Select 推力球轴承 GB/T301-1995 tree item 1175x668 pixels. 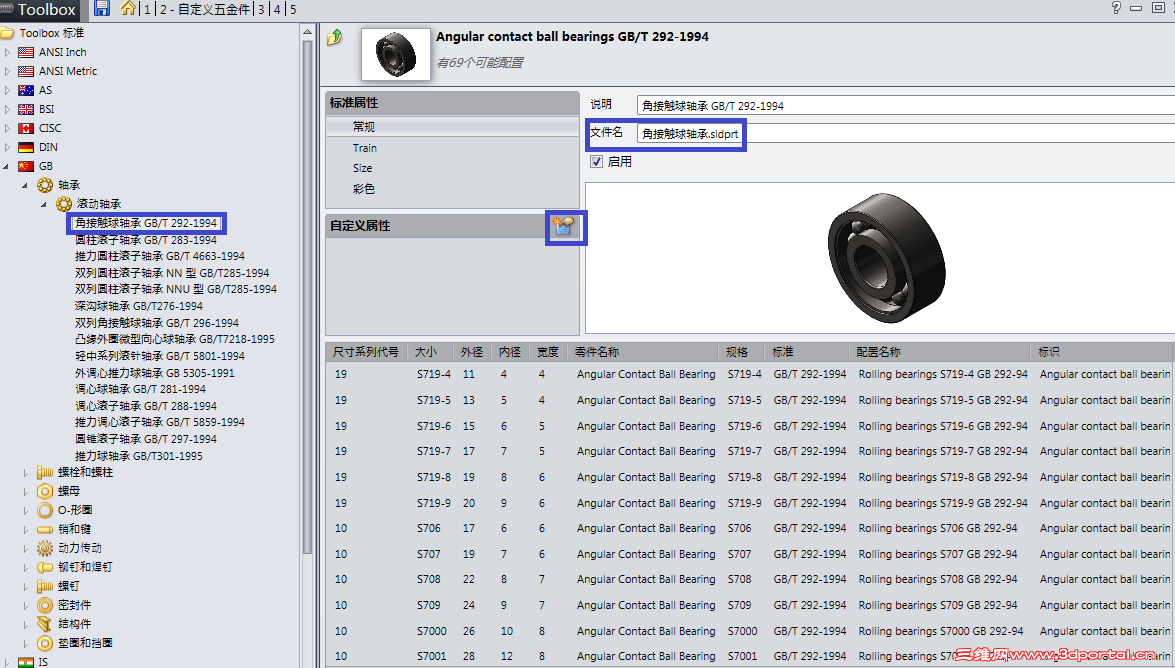139,456
